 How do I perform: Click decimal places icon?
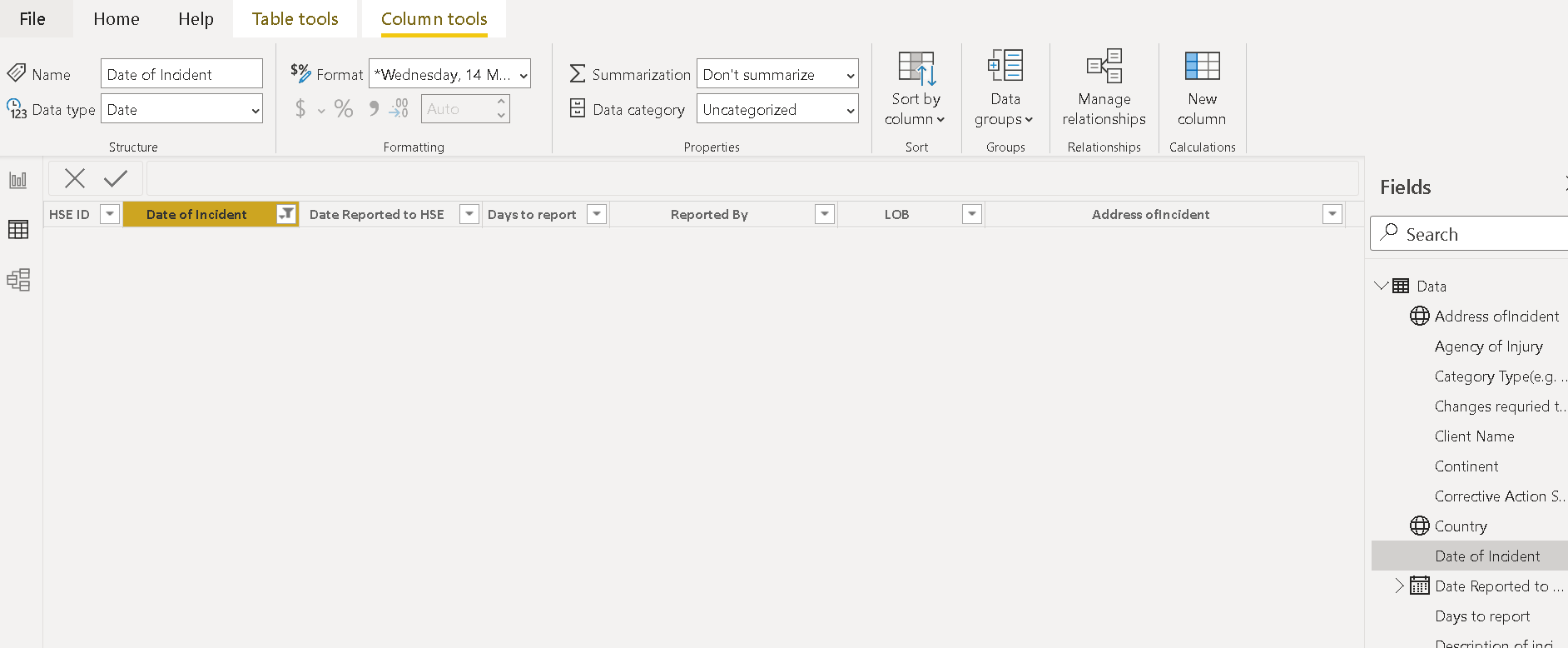[399, 109]
